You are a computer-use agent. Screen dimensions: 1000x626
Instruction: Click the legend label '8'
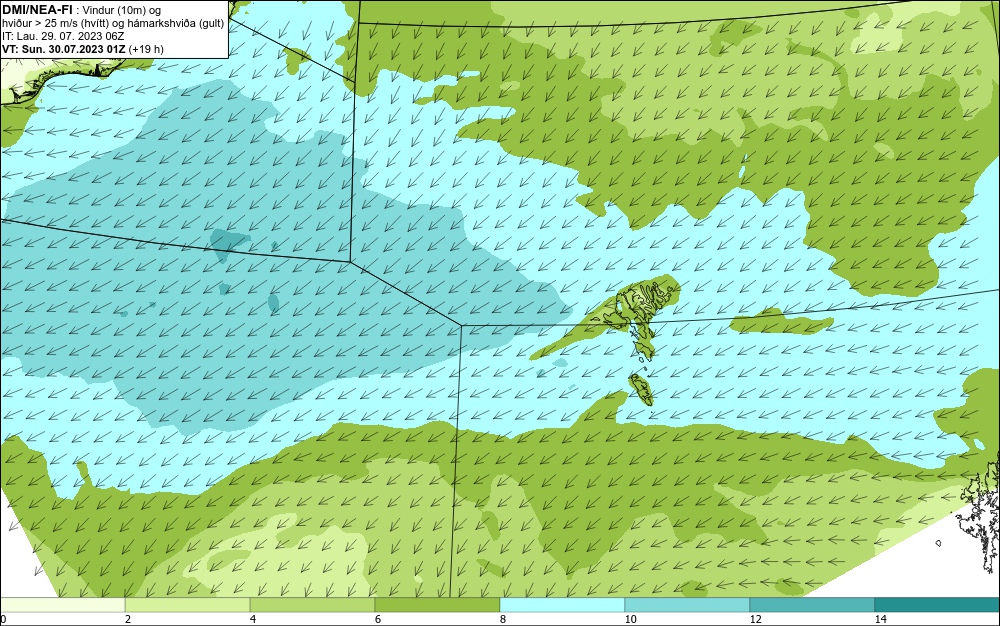pyautogui.click(x=503, y=619)
